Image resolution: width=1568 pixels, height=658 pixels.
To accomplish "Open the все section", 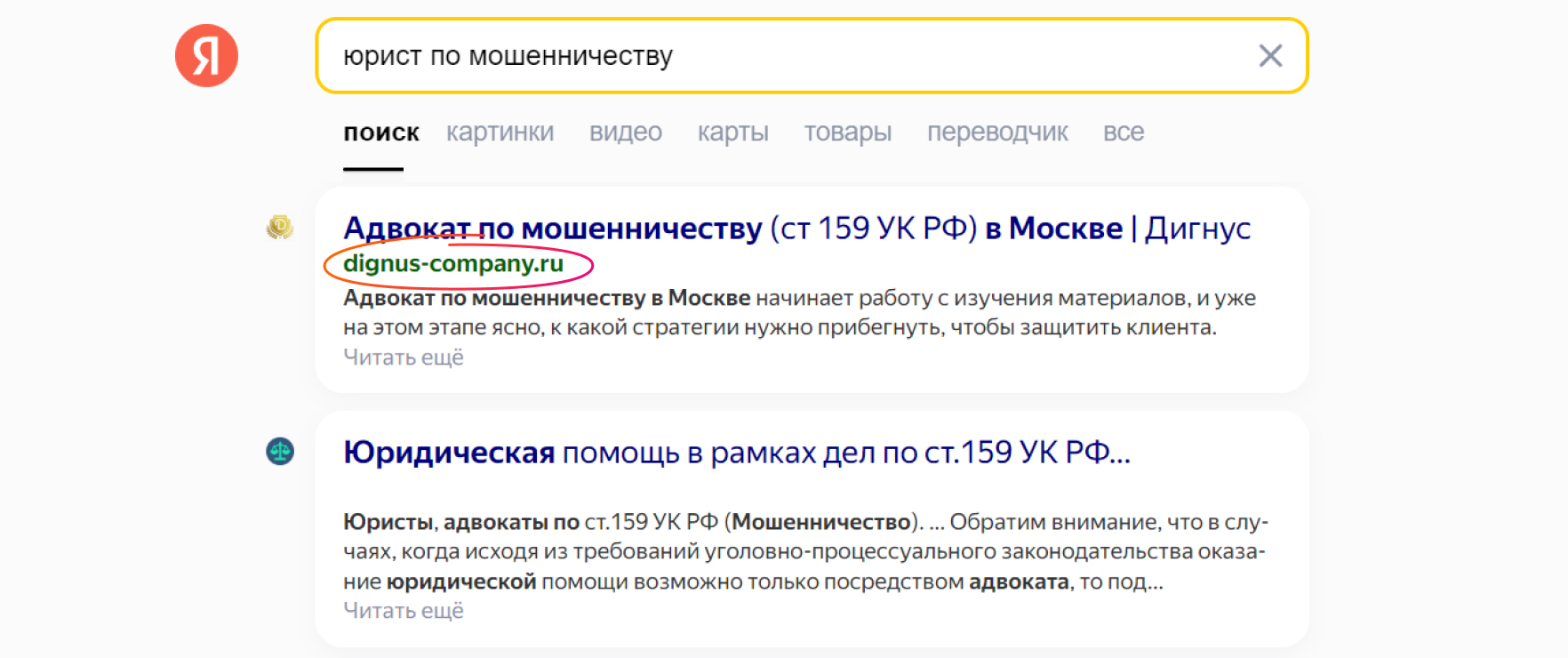I will pyautogui.click(x=1123, y=132).
